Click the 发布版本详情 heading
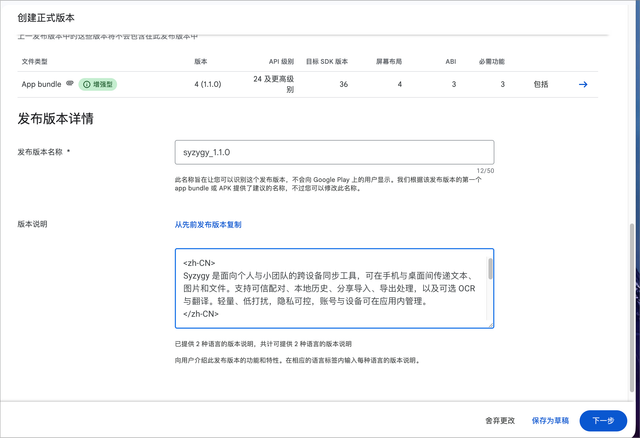This screenshot has height=438, width=640. (56, 118)
